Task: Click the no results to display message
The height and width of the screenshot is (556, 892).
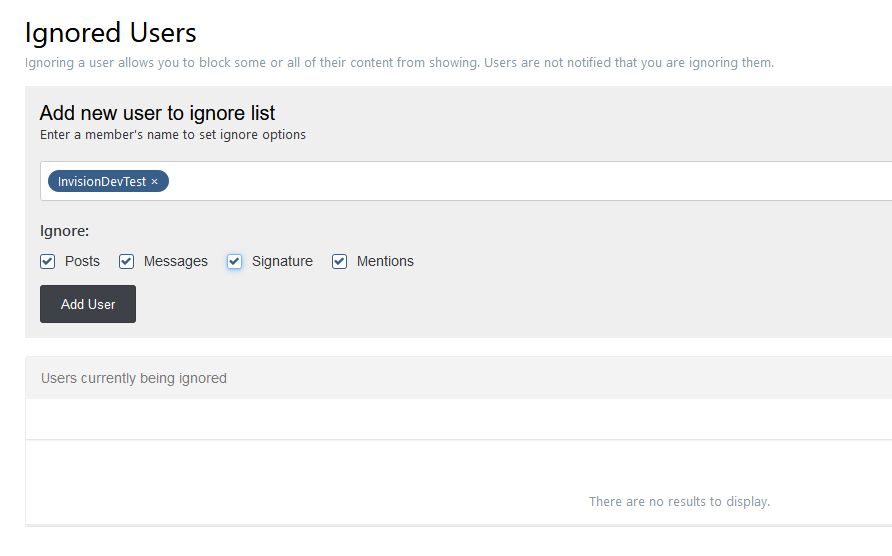Action: point(679,501)
